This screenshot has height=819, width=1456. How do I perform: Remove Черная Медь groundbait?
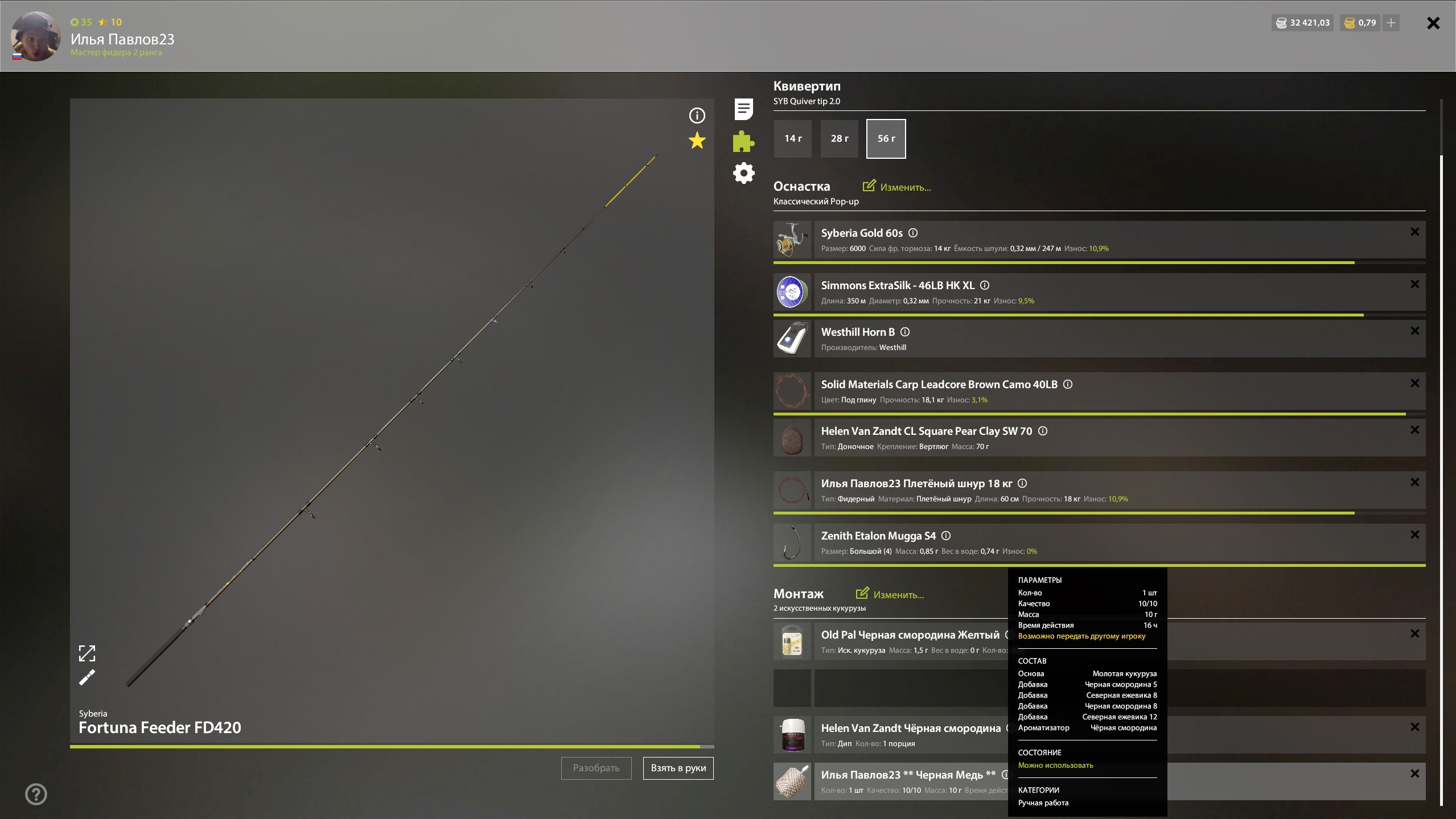coord(1414,773)
